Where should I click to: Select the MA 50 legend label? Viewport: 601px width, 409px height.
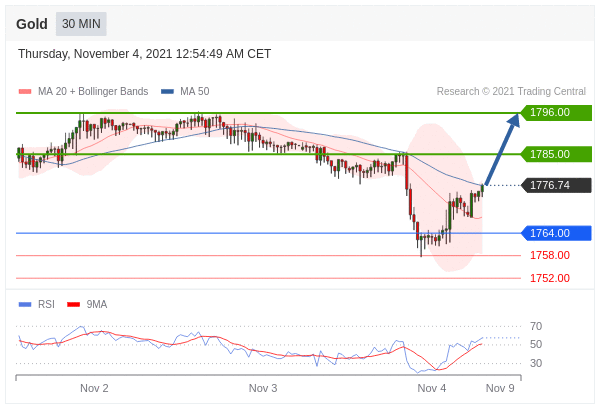coord(195,92)
